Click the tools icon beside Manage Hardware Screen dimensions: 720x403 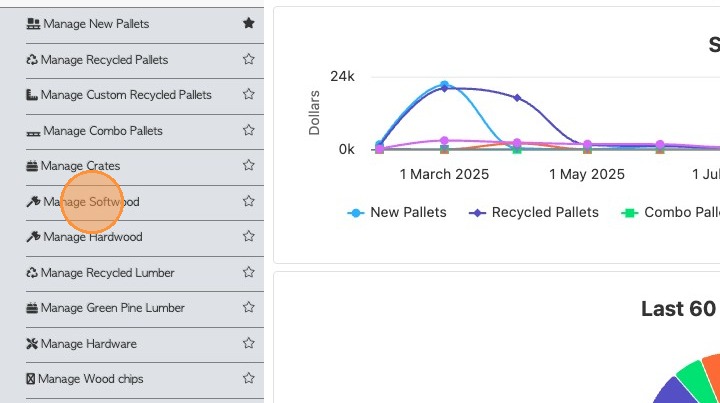click(32, 344)
